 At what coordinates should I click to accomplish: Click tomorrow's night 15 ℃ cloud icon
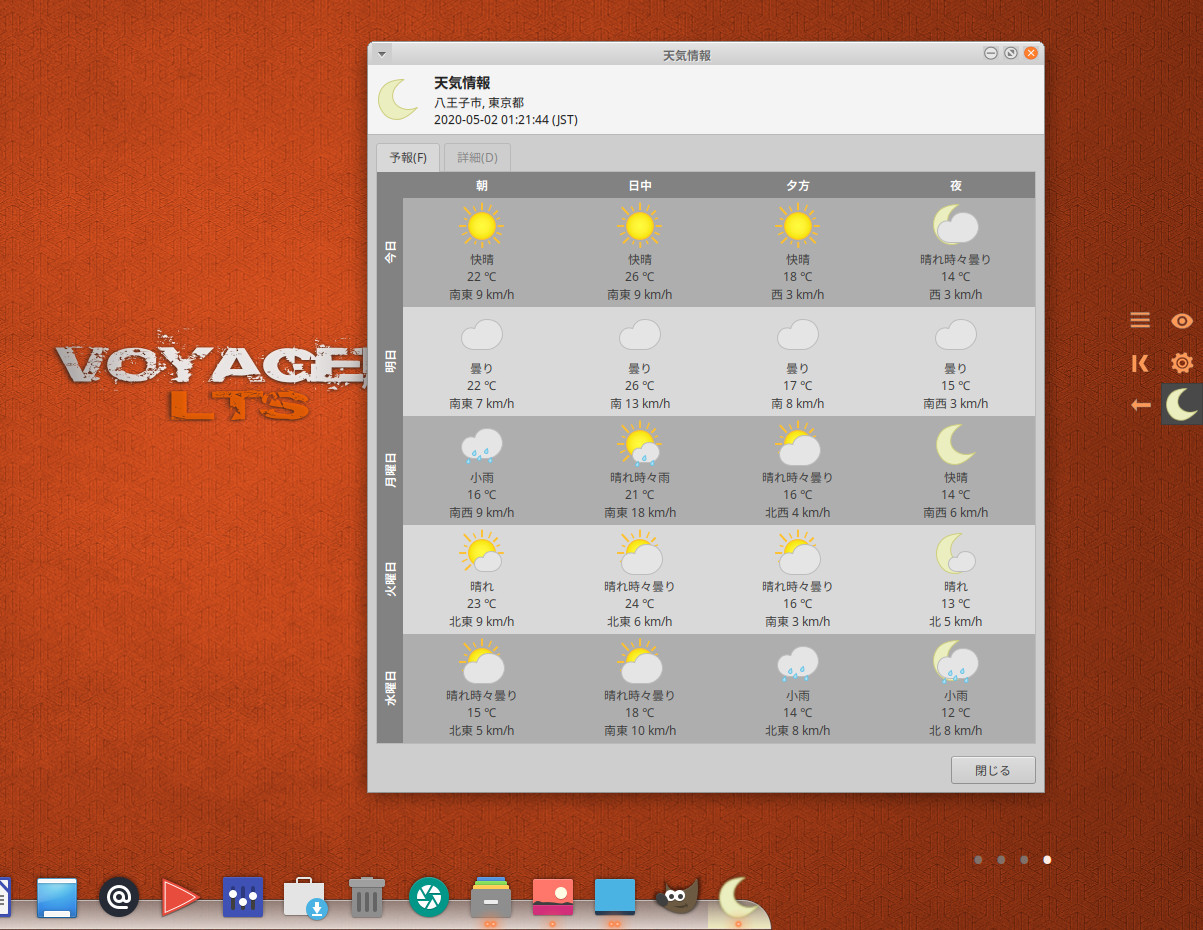pos(955,334)
